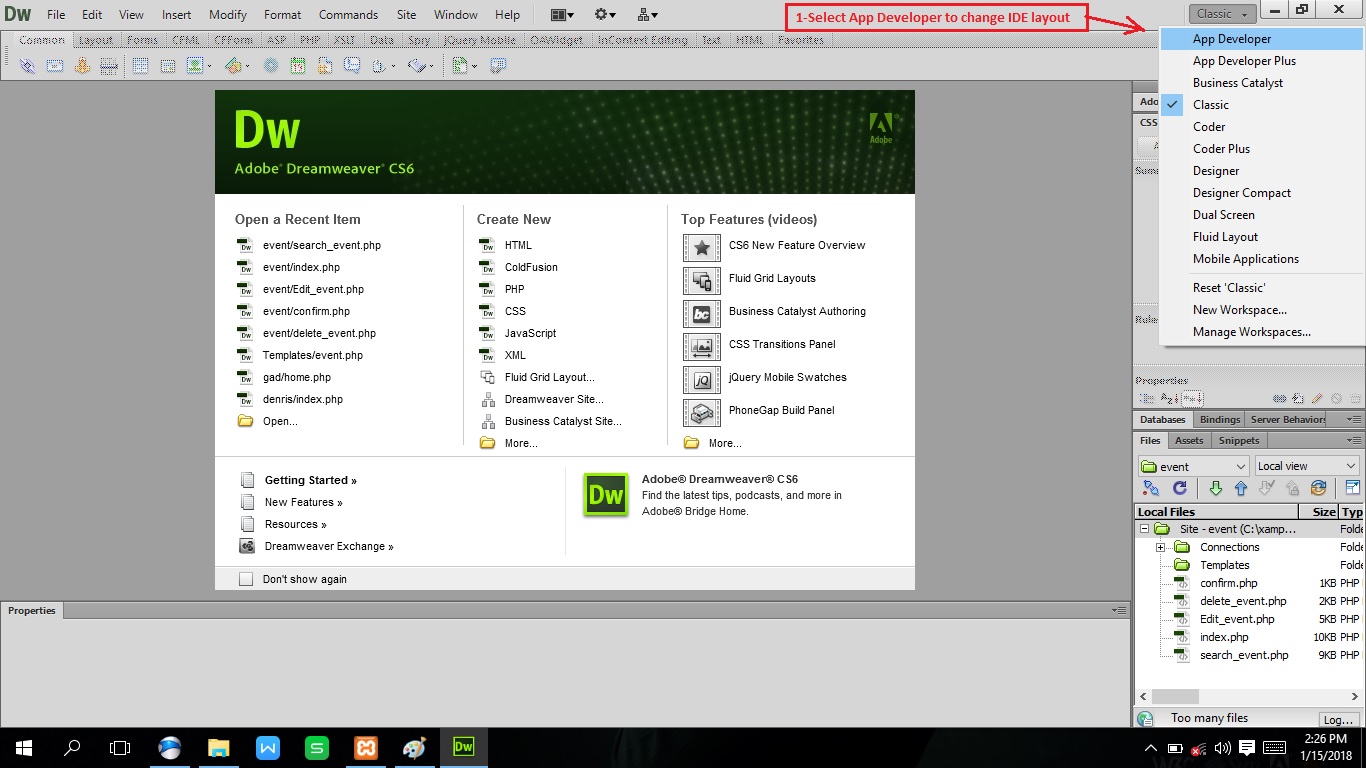The height and width of the screenshot is (768, 1366).
Task: Choose Coder Plus workspace
Action: (1262, 149)
